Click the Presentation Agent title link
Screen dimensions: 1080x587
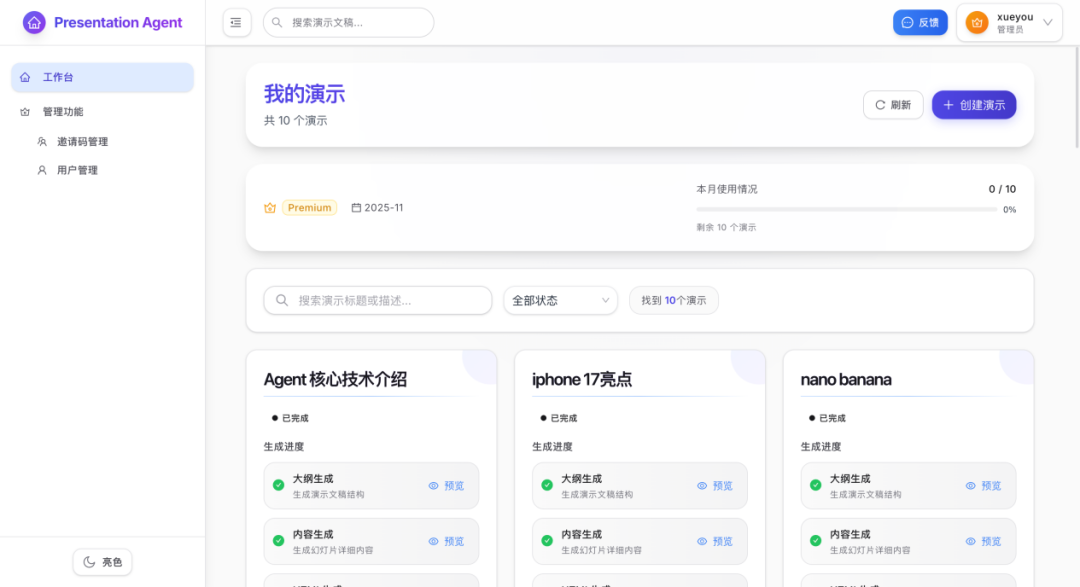coord(118,23)
